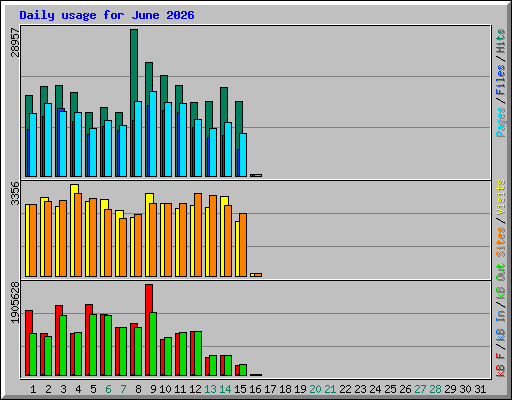Viewport: 512px width, 400px height.
Task: Click the green day 14 axis label
Action: (225, 389)
